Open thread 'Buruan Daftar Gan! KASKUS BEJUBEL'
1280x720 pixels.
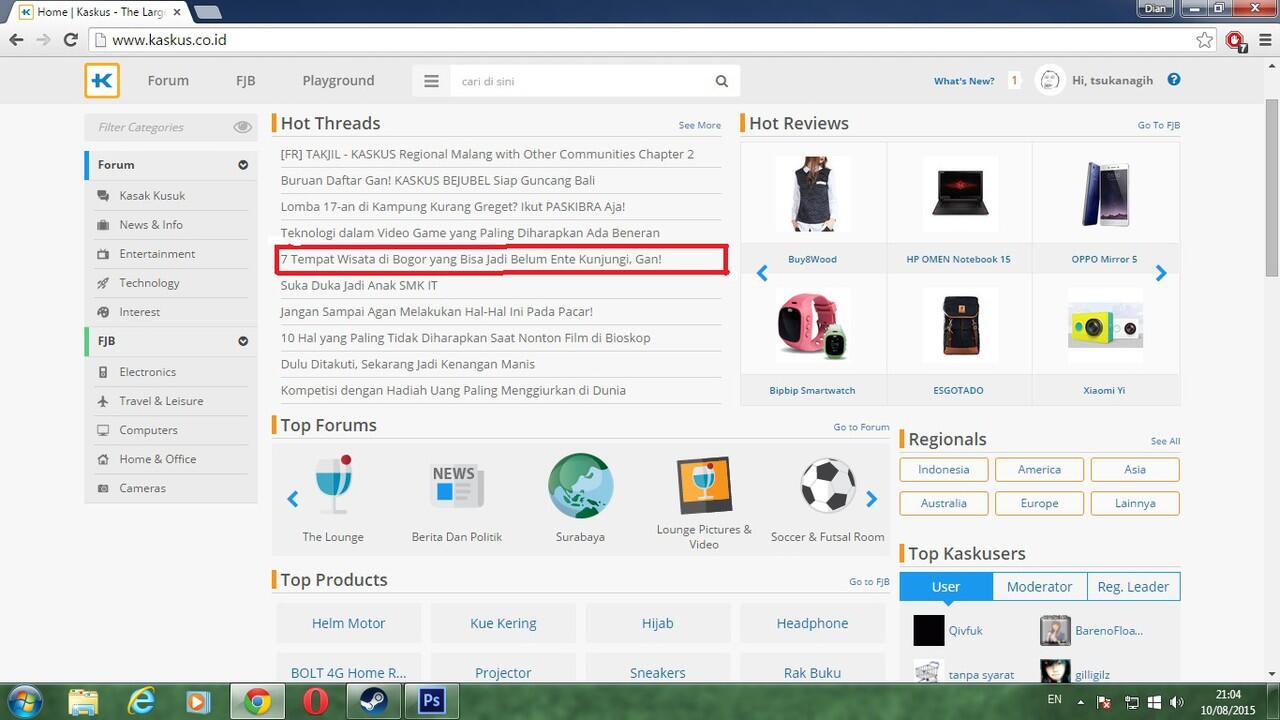point(437,180)
